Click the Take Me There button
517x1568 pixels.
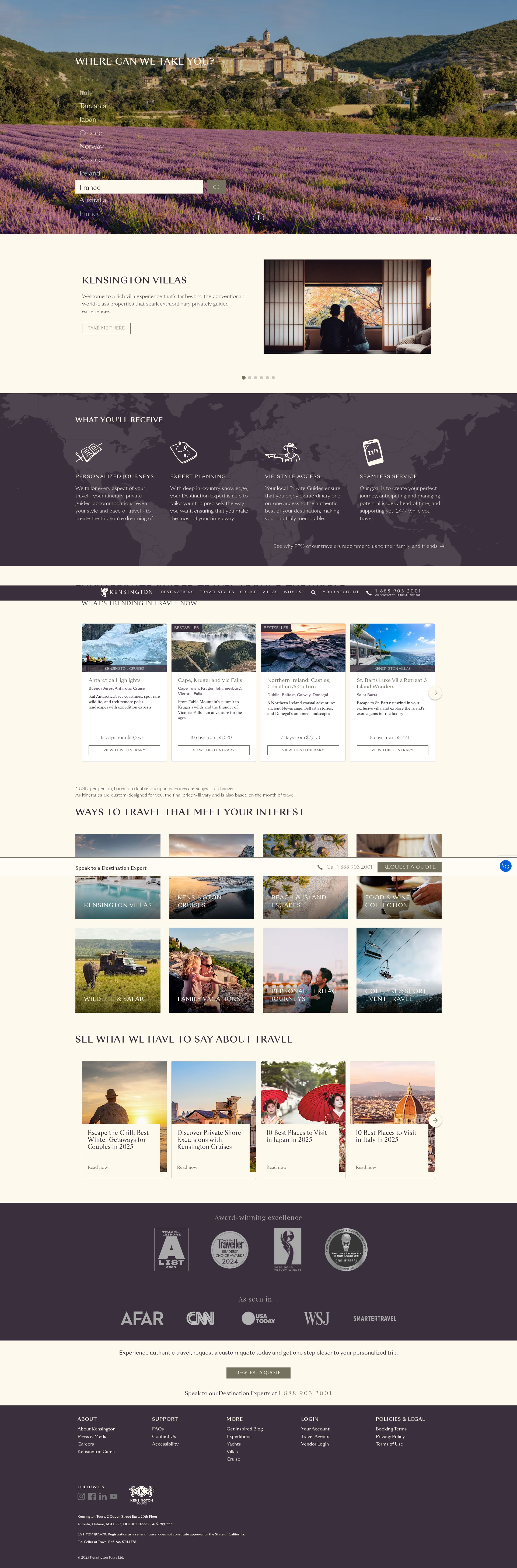point(106,328)
